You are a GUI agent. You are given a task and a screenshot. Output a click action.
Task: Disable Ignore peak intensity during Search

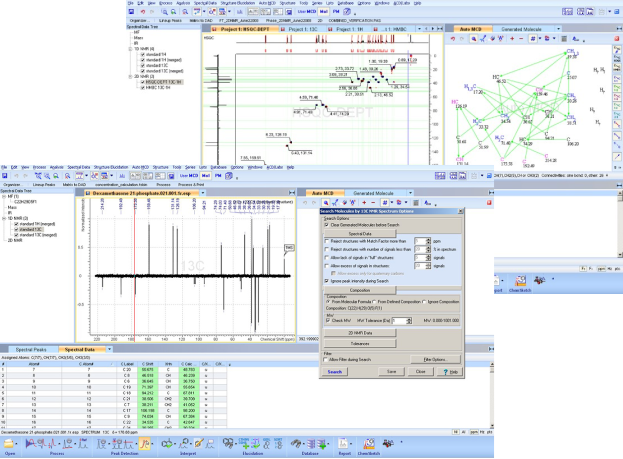pyautogui.click(x=326, y=282)
